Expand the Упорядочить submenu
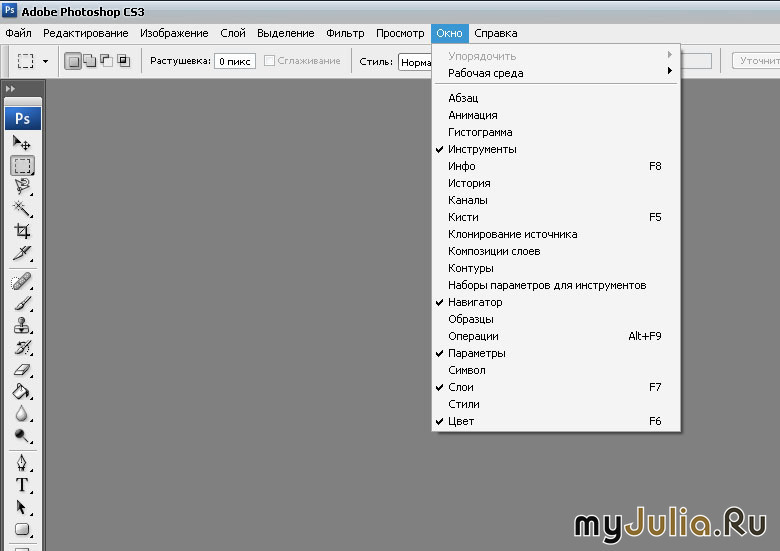Viewport: 780px width, 551px height. (x=556, y=56)
